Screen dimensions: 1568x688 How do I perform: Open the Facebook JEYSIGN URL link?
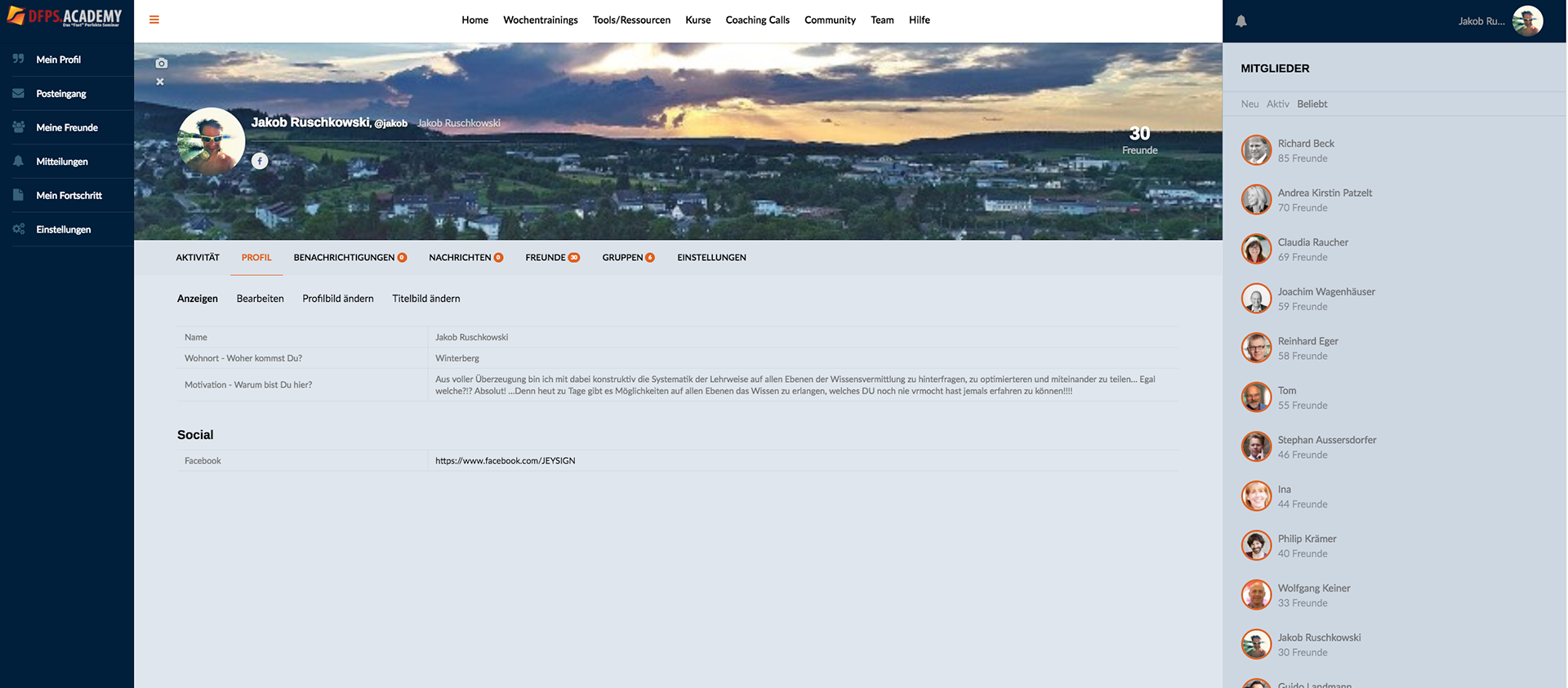506,460
